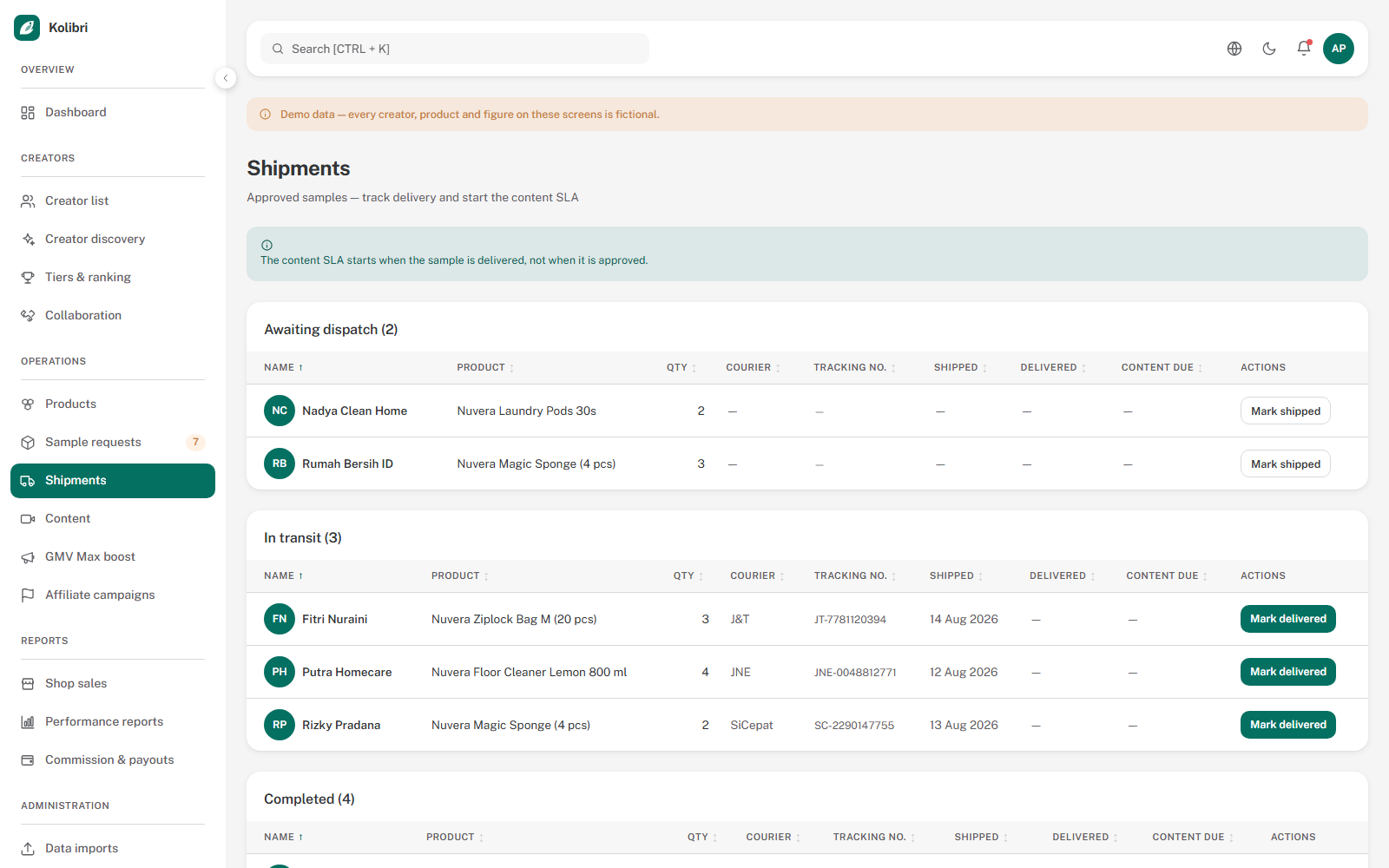Click the Performance reports chart icon
Viewport: 1389px width, 868px height.
(28, 722)
